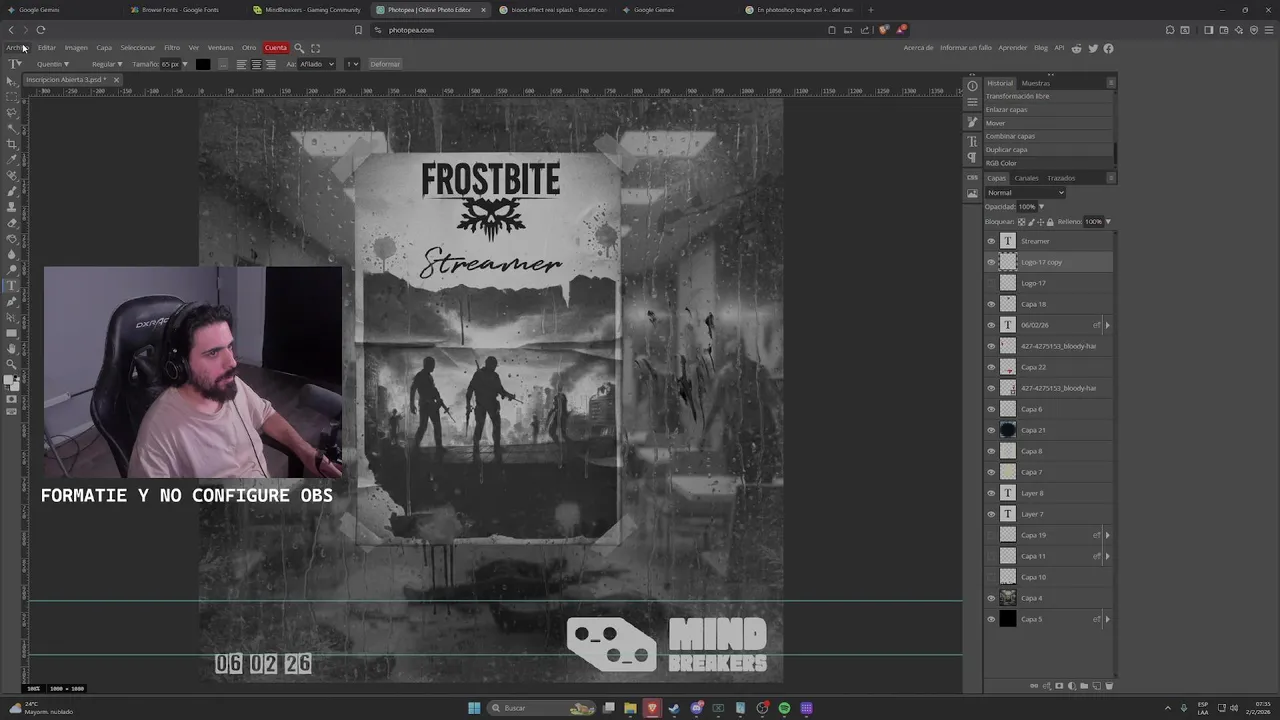This screenshot has height=720, width=1280.
Task: Open the Acerca de link
Action: click(x=918, y=48)
